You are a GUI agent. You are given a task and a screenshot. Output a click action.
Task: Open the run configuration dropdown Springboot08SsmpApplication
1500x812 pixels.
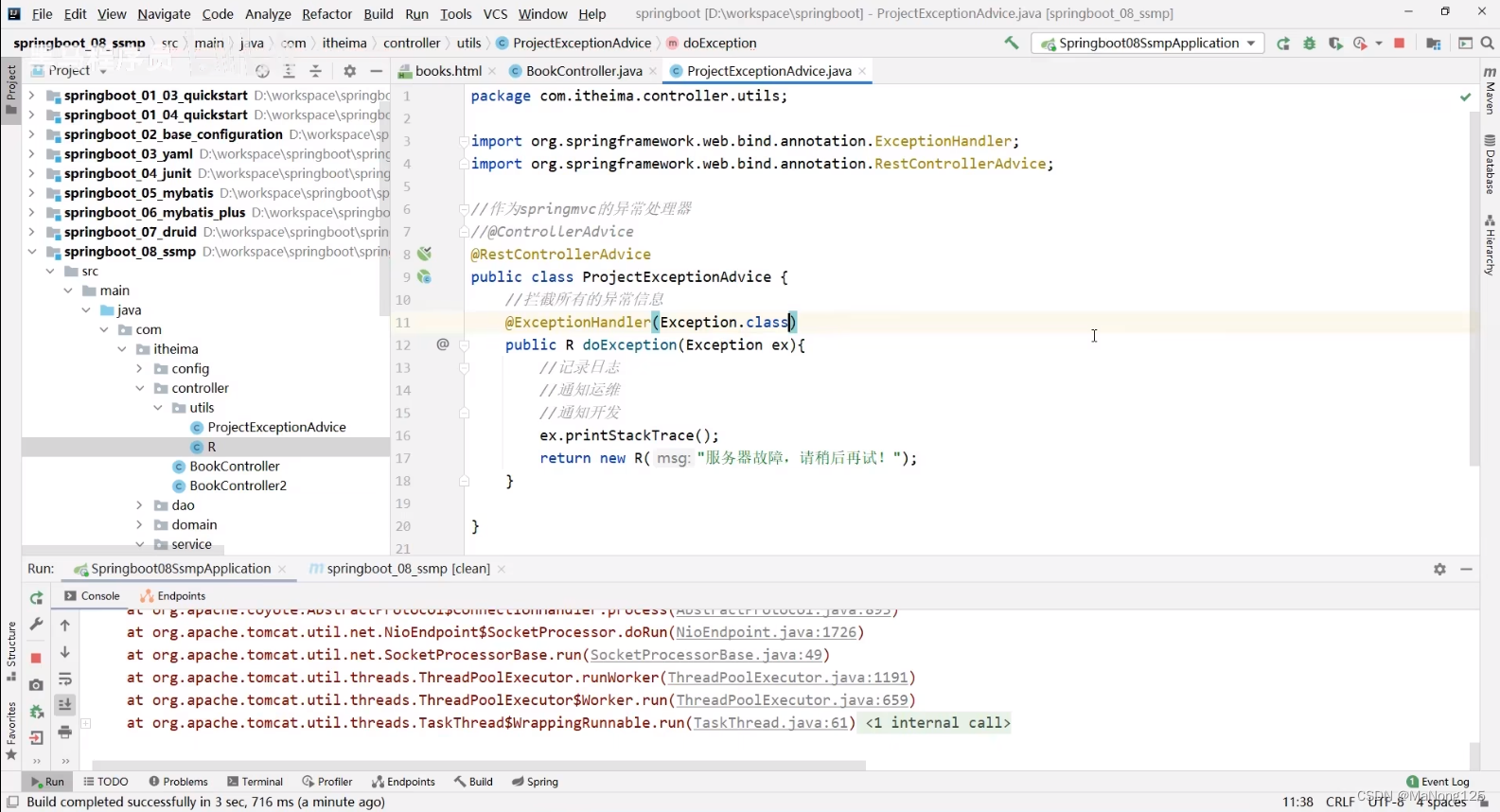click(1147, 44)
